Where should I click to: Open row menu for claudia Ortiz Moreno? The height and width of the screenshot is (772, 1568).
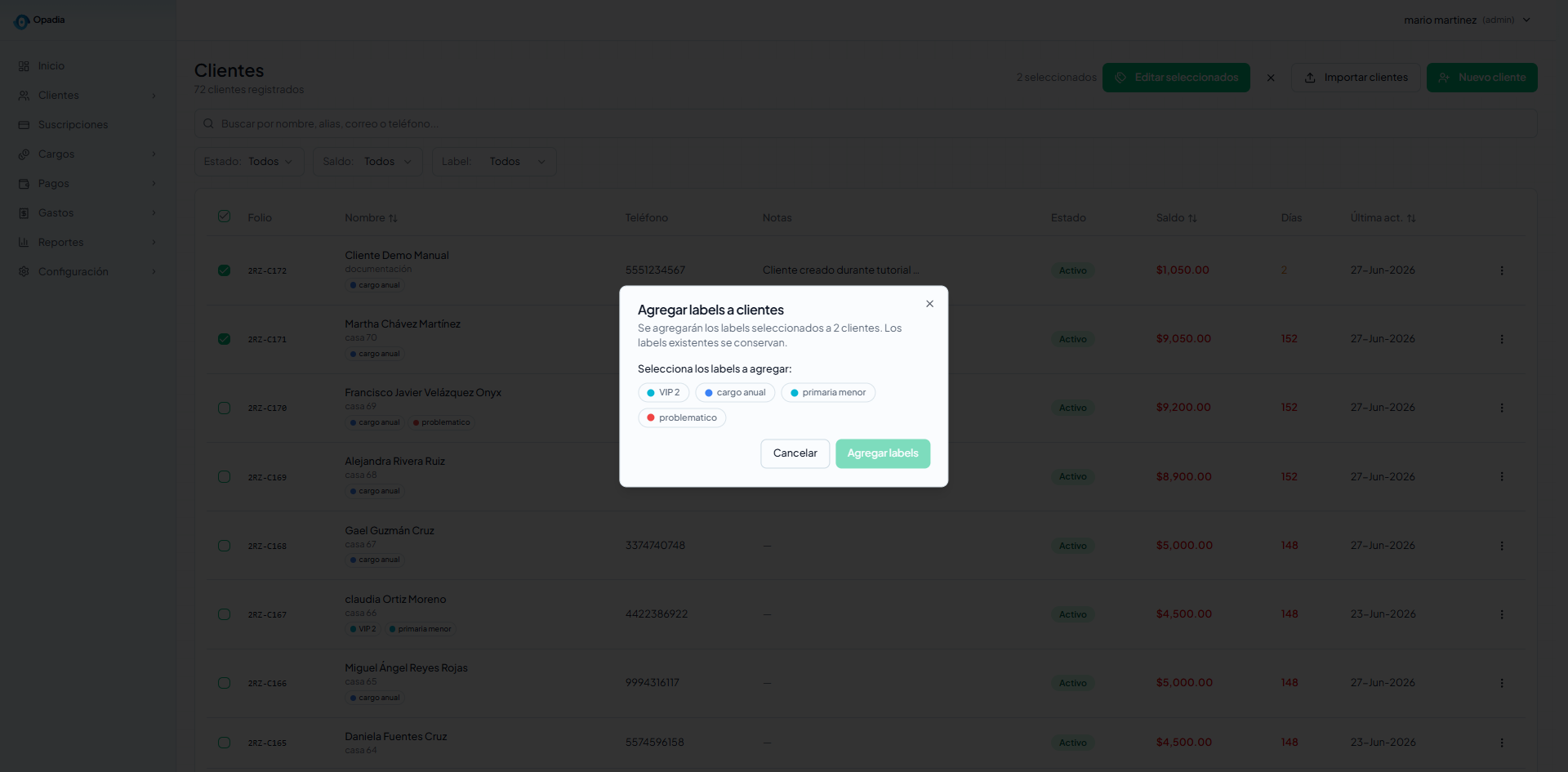(1502, 614)
